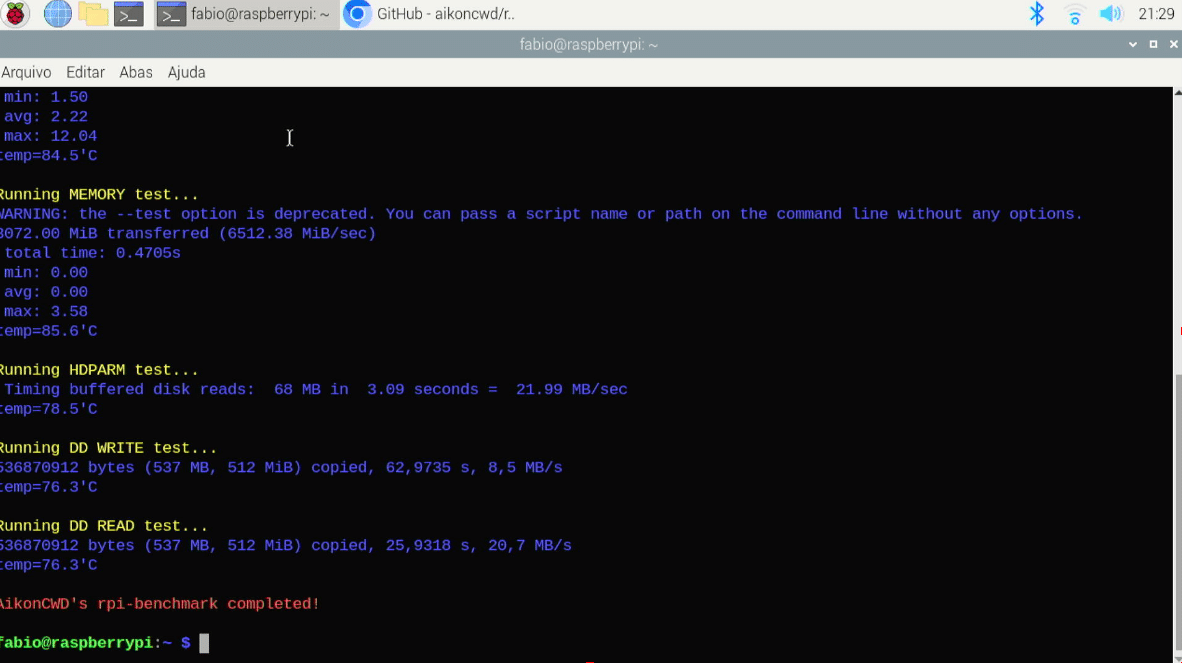1182x663 pixels.
Task: Click the Bluetooth tray icon
Action: pyautogui.click(x=1037, y=14)
